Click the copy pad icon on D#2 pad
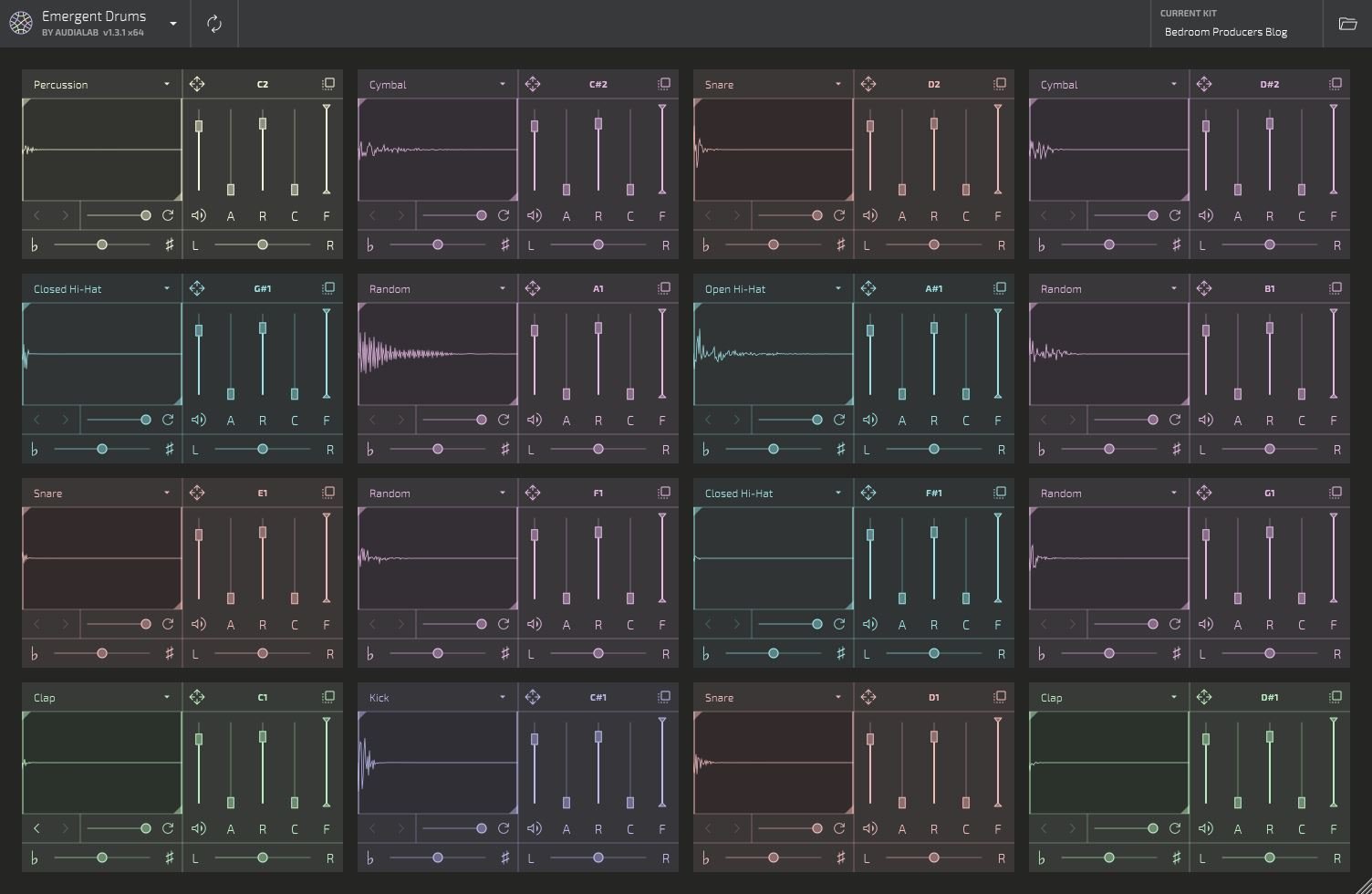The width and height of the screenshot is (1372, 894). 1335,84
